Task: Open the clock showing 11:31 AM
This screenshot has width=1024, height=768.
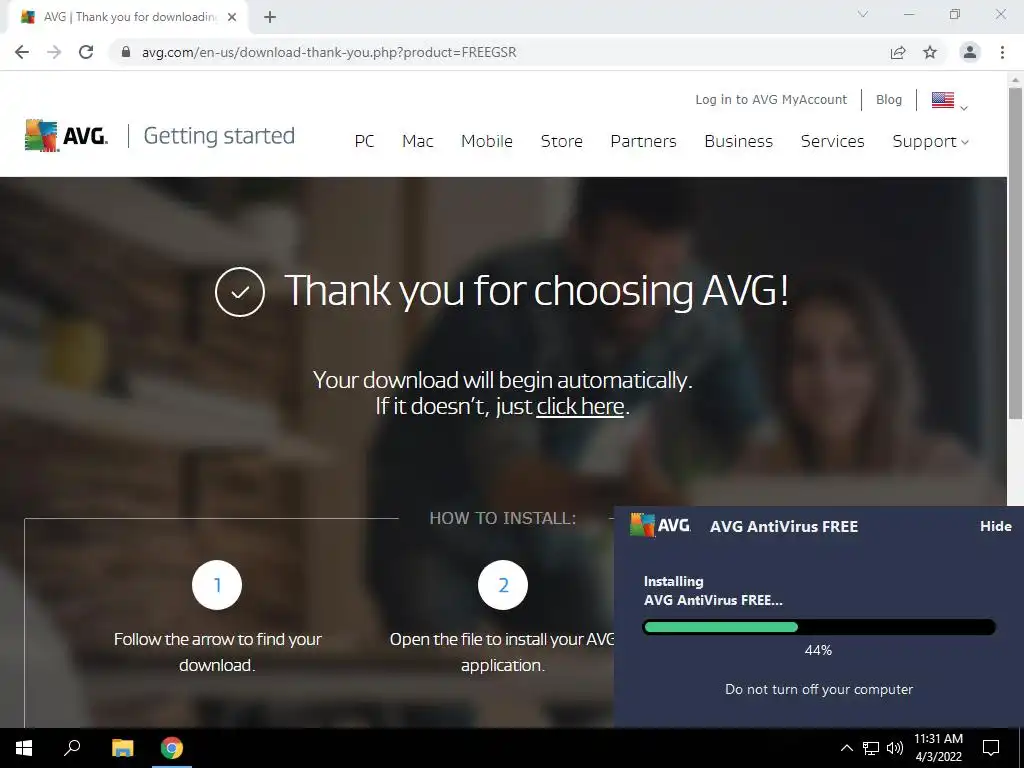Action: coord(938,748)
